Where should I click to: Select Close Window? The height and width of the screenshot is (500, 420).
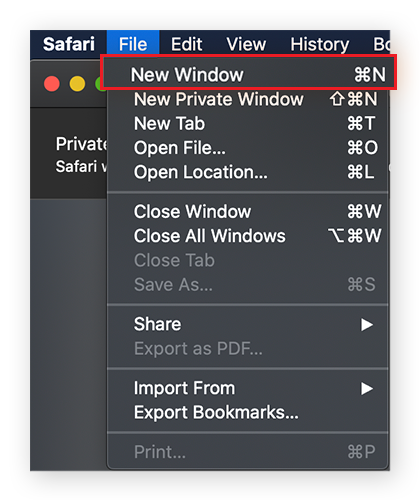coord(248,211)
